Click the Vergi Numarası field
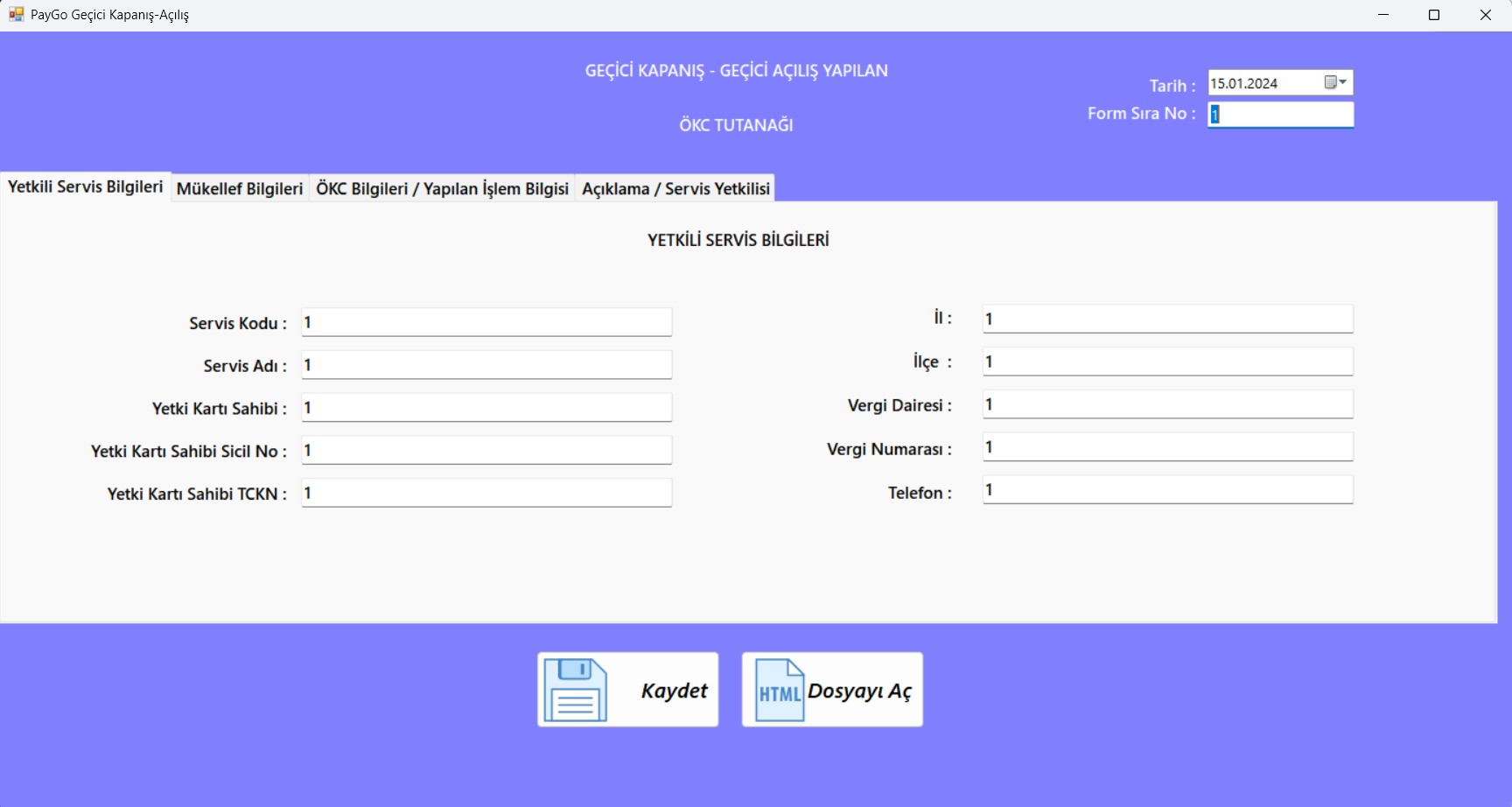 click(x=1167, y=447)
